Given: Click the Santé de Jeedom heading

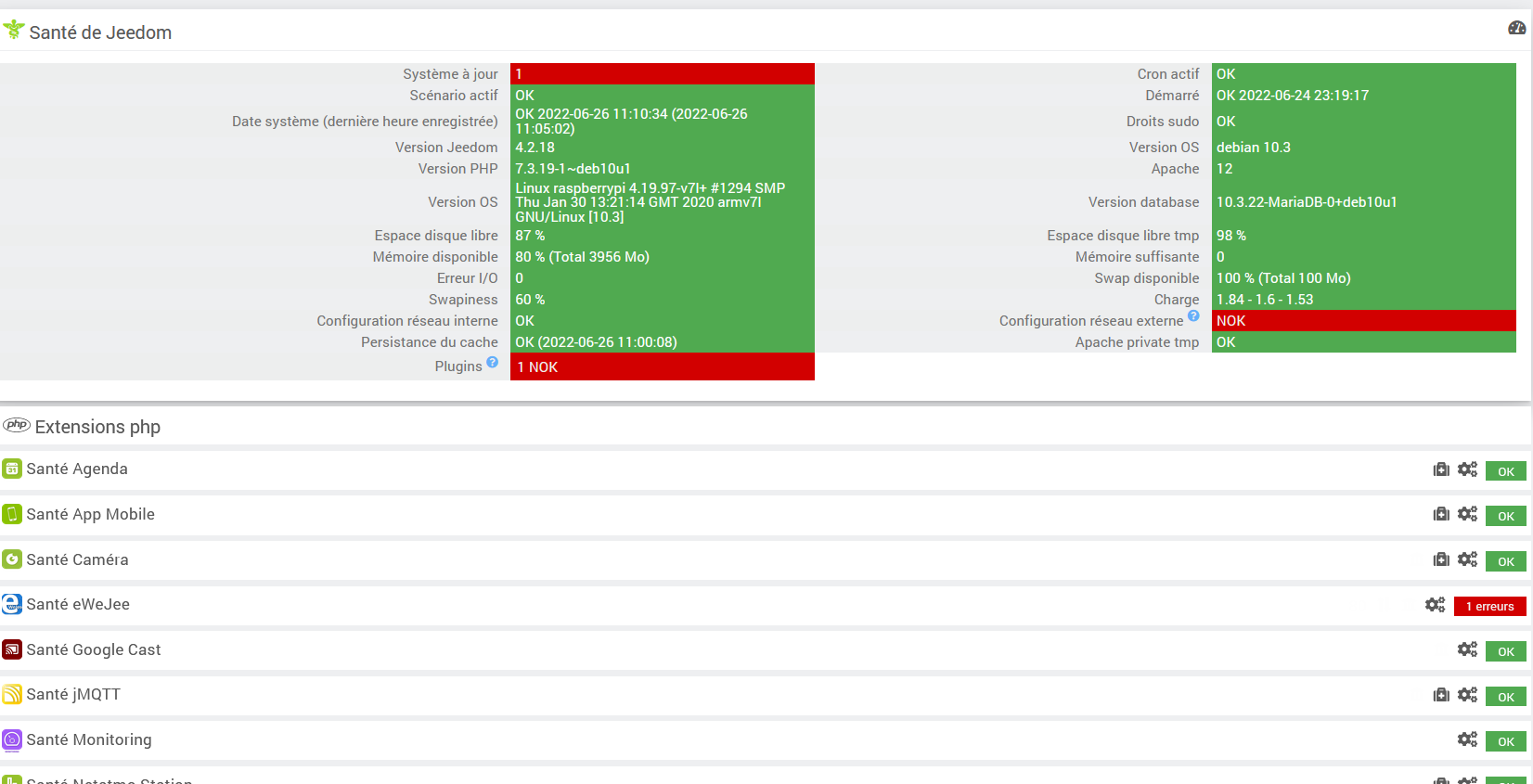Looking at the screenshot, I should pyautogui.click(x=100, y=32).
